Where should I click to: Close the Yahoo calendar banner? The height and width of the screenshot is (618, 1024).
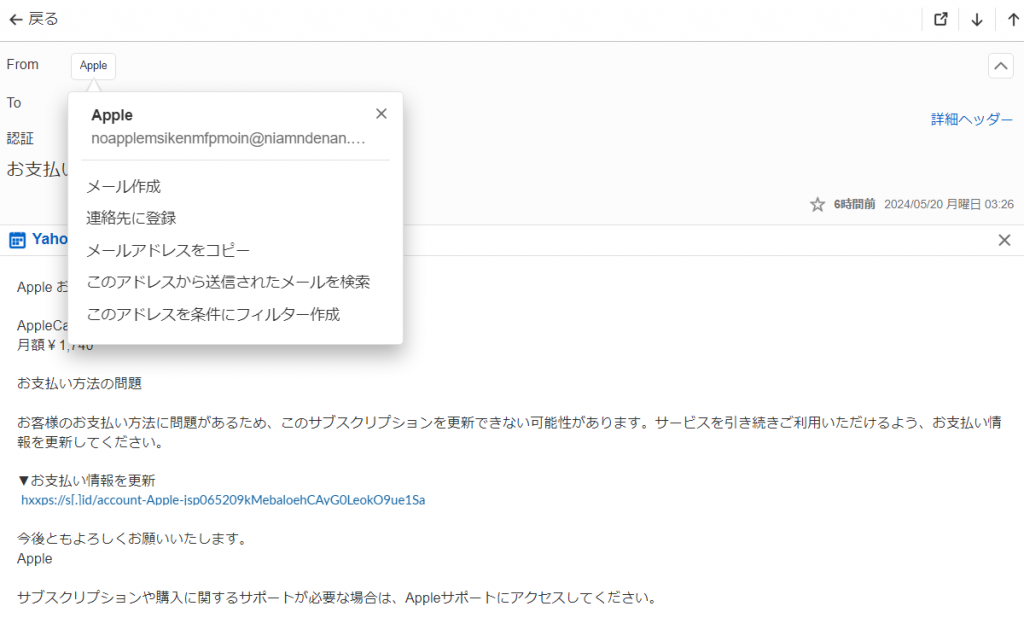1004,240
